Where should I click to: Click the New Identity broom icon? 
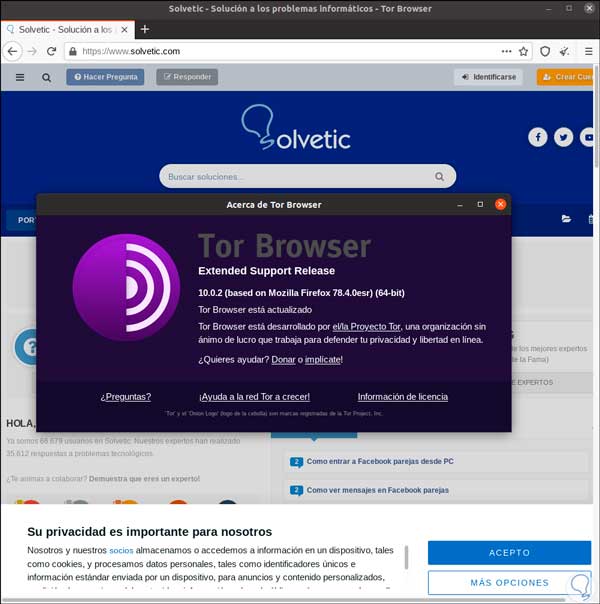[565, 51]
